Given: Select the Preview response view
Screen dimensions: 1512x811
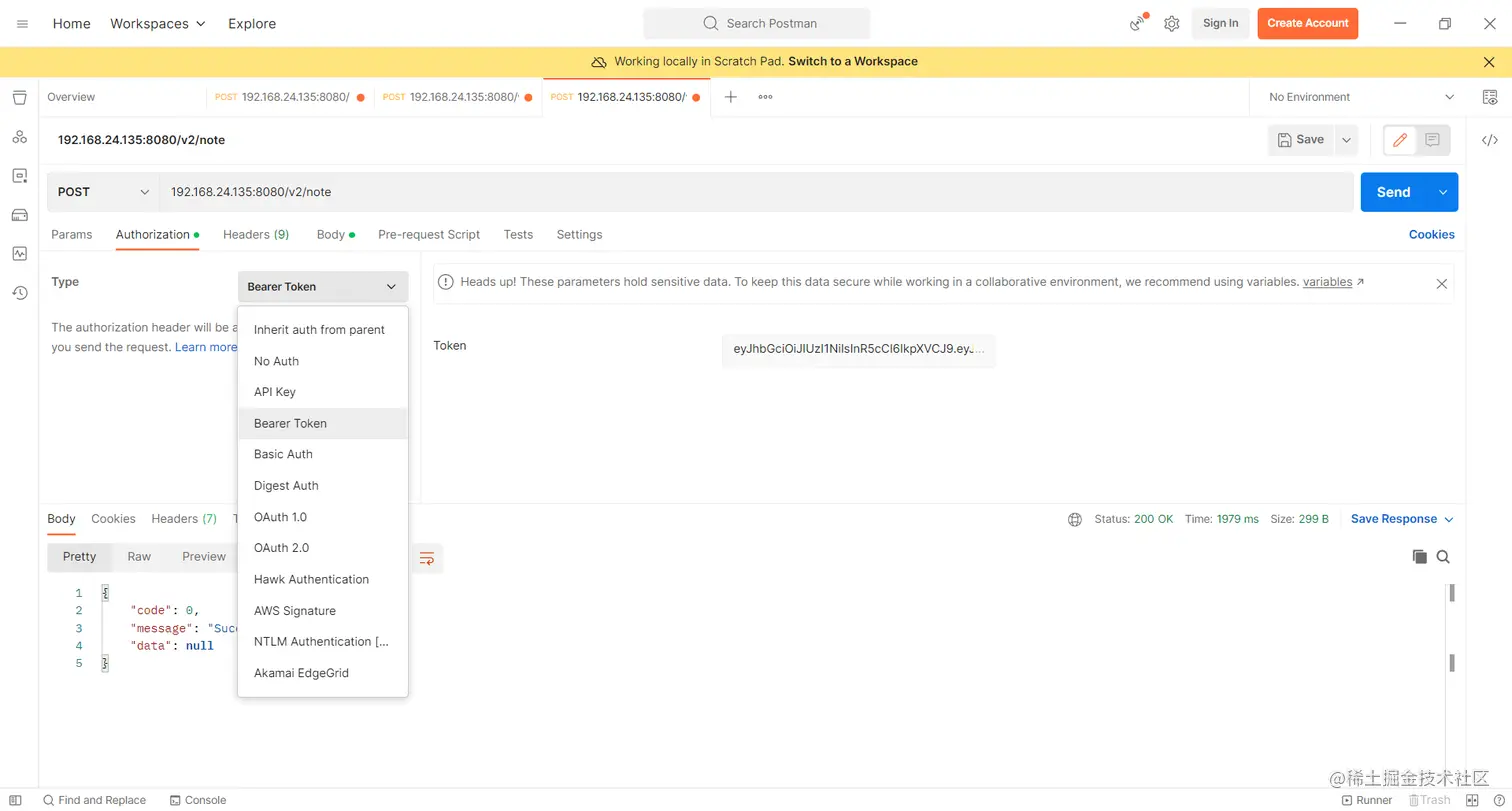Looking at the screenshot, I should coord(204,557).
